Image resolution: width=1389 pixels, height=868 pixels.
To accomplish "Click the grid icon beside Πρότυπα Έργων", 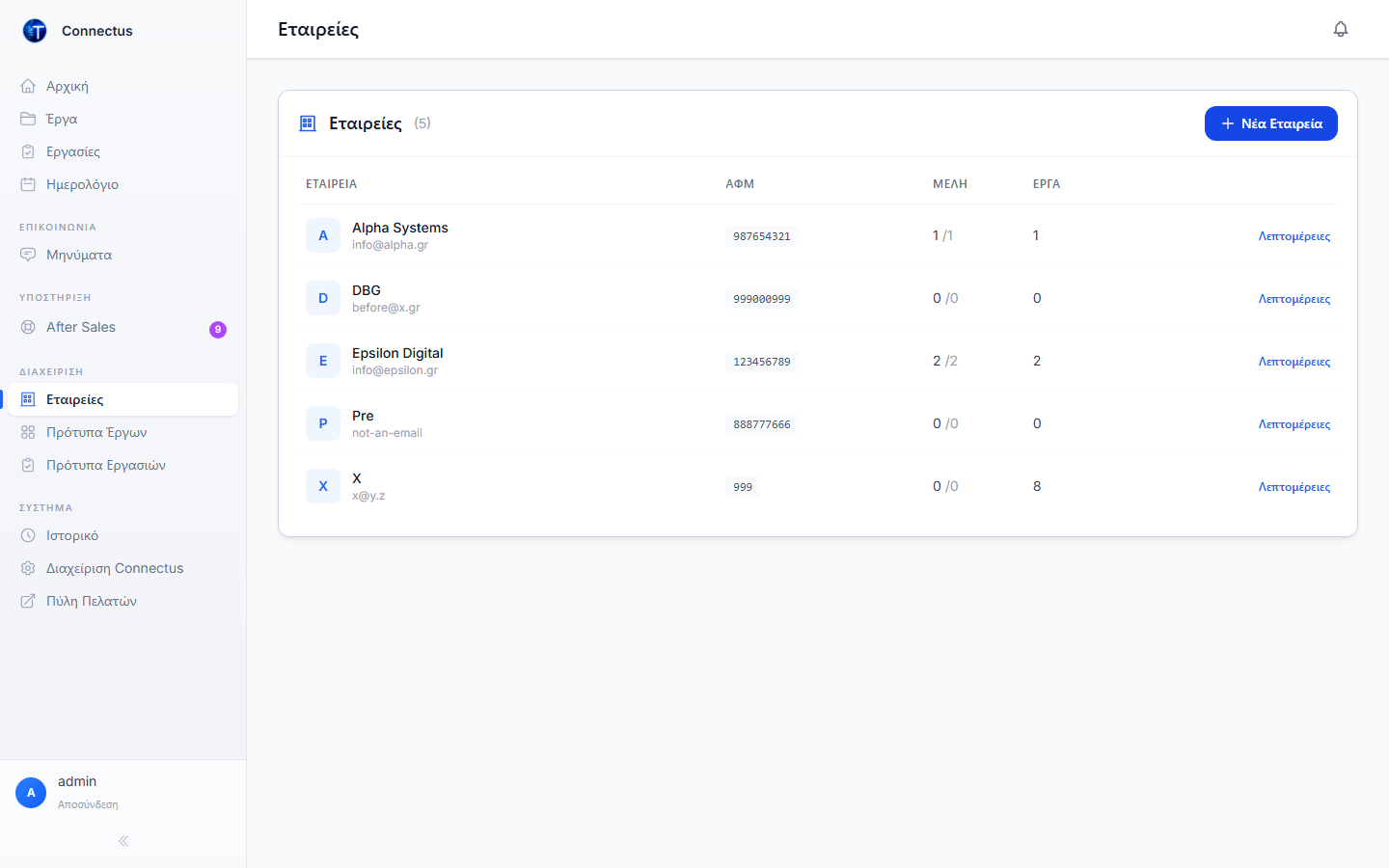I will 28,432.
